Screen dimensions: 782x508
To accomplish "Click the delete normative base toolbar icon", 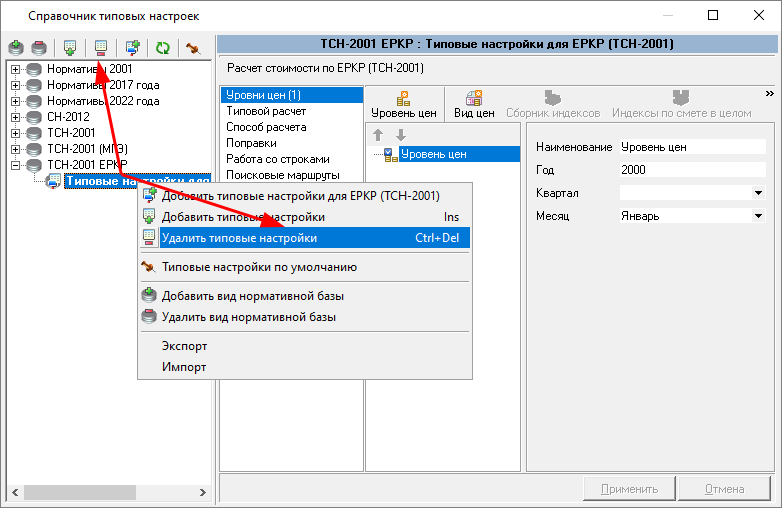I will (x=39, y=47).
